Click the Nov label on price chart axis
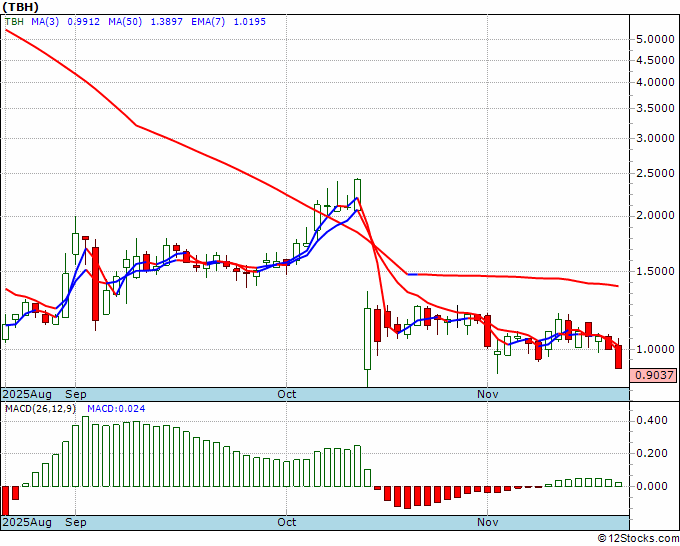 487,394
